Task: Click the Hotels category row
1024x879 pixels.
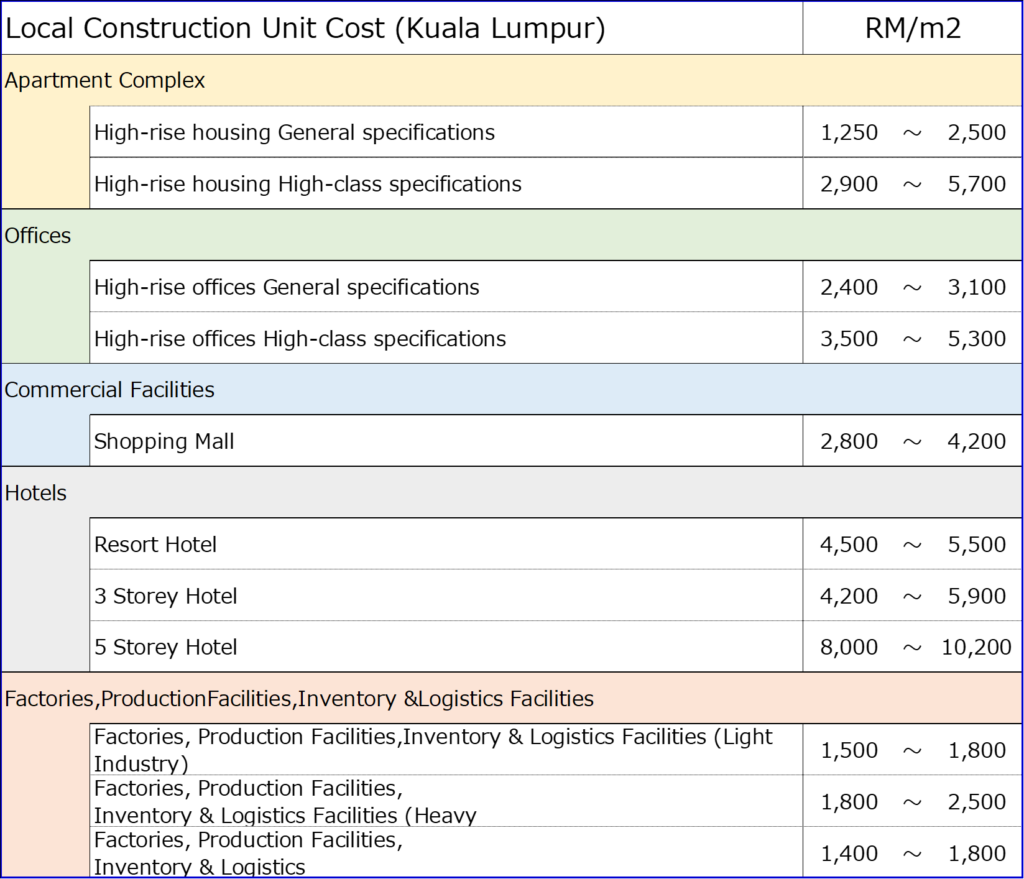Action: click(x=511, y=492)
